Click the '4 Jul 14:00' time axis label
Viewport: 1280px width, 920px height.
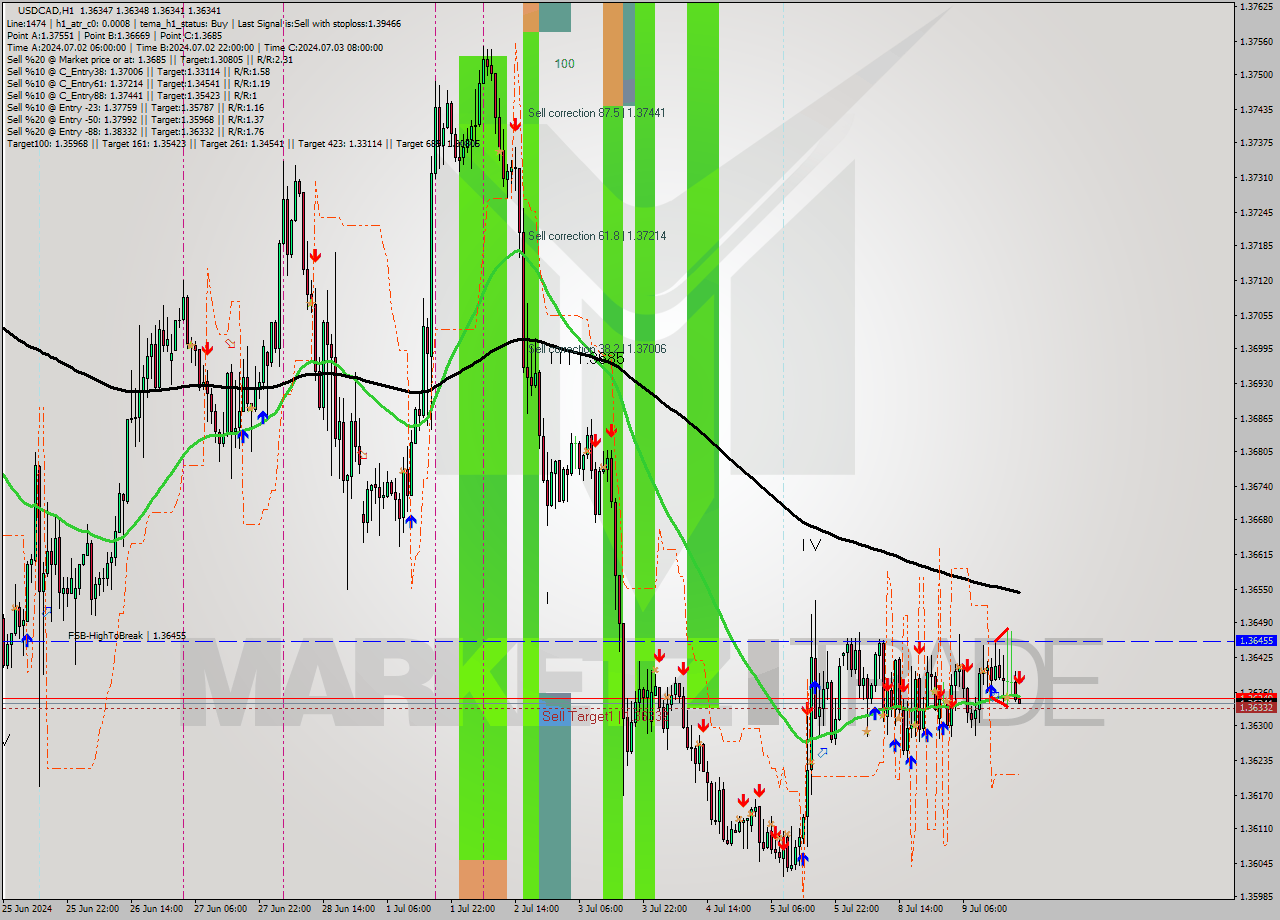731,909
